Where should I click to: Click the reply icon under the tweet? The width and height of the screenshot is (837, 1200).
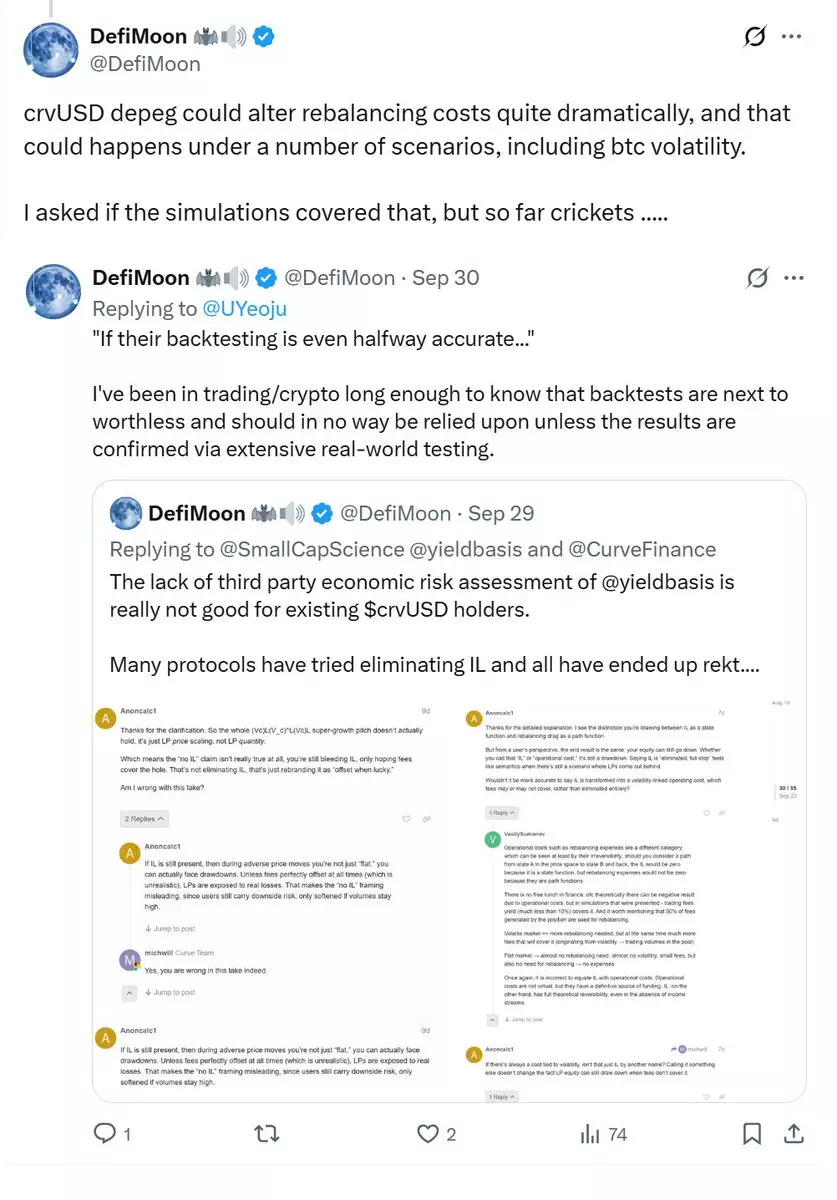click(x=104, y=1133)
